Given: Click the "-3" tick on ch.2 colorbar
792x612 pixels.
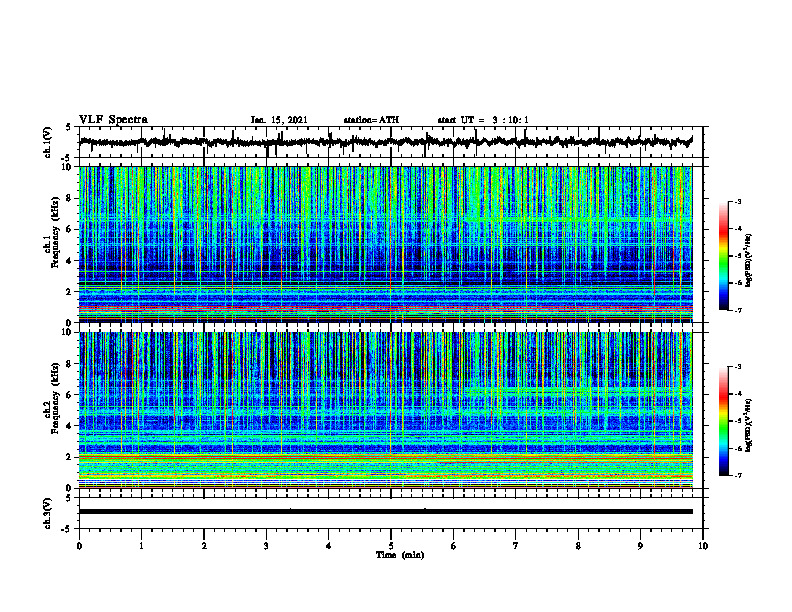Looking at the screenshot, I should pyautogui.click(x=738, y=367).
